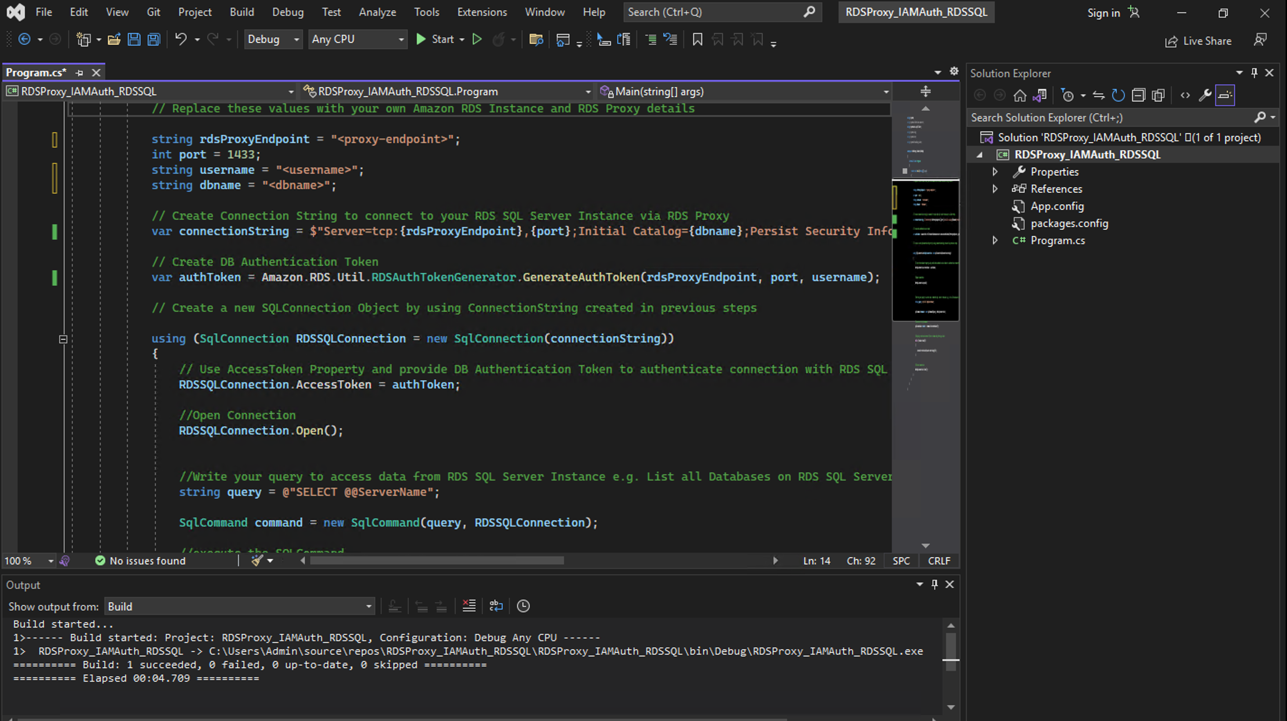Click the Undo arrow icon
1287x721 pixels.
pyautogui.click(x=181, y=40)
